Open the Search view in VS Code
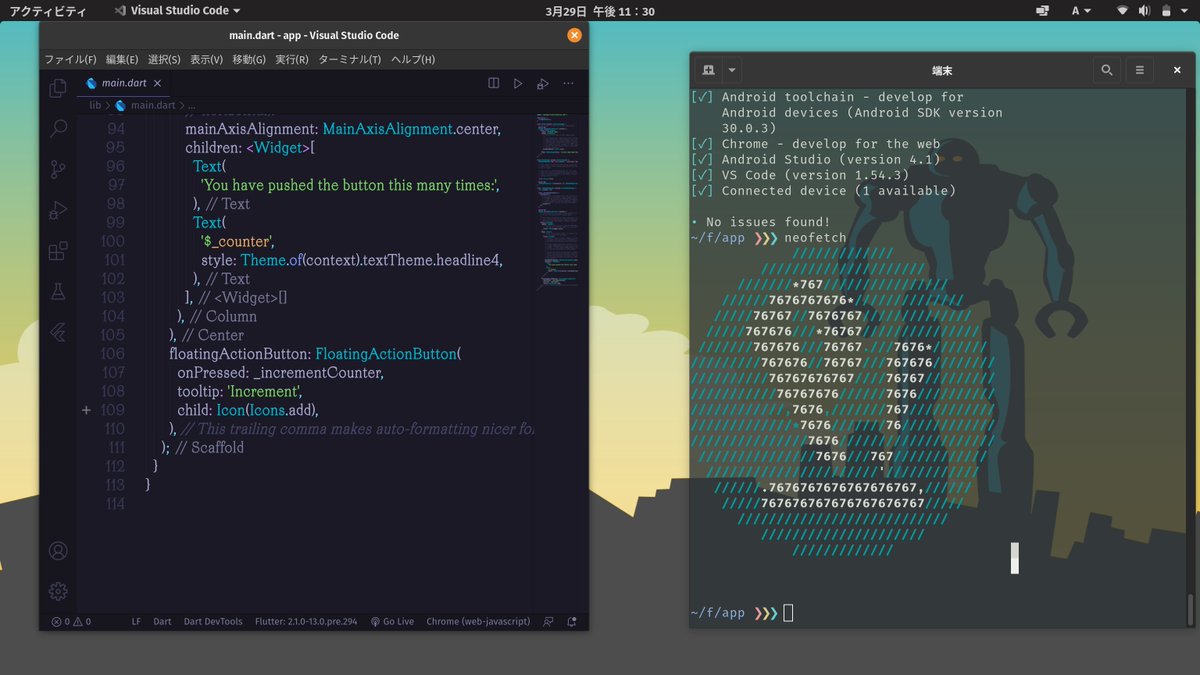The width and height of the screenshot is (1200, 675). pos(58,128)
